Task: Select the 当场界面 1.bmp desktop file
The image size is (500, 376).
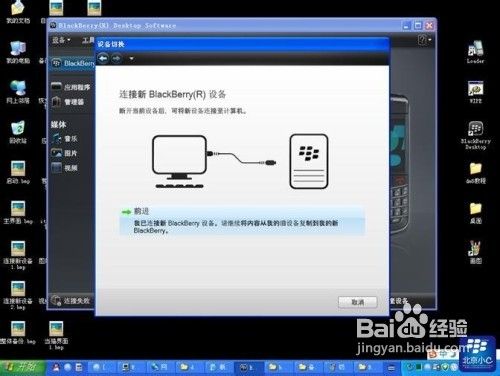Action: [x=56, y=335]
